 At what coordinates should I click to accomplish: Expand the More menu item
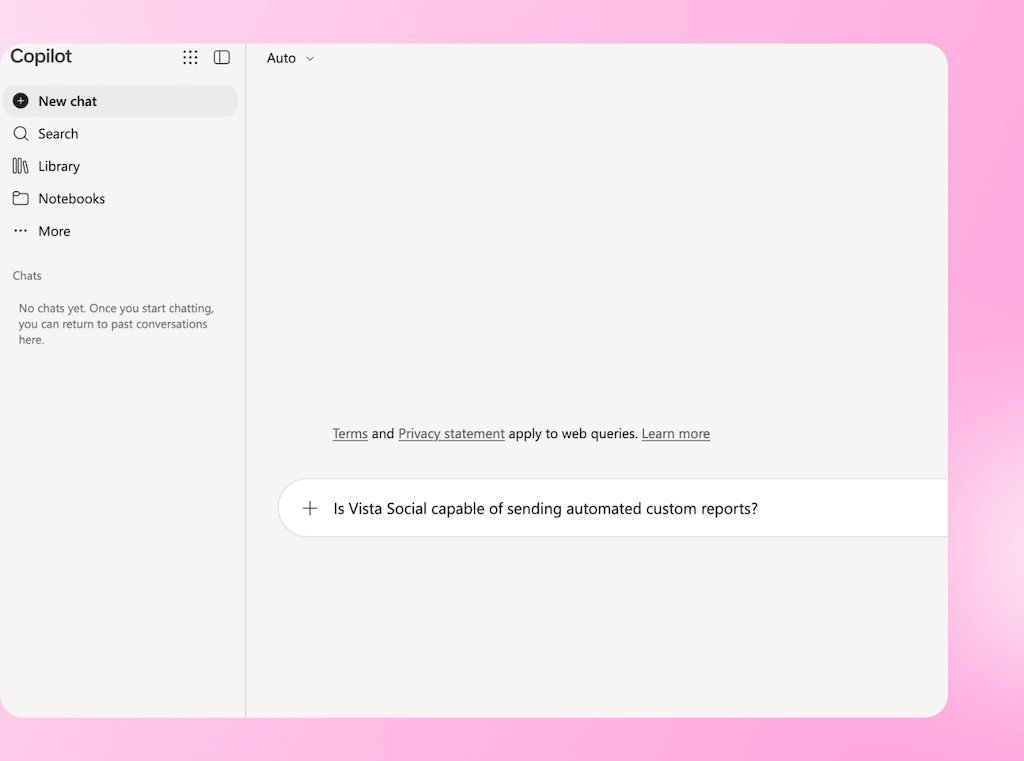click(x=120, y=231)
